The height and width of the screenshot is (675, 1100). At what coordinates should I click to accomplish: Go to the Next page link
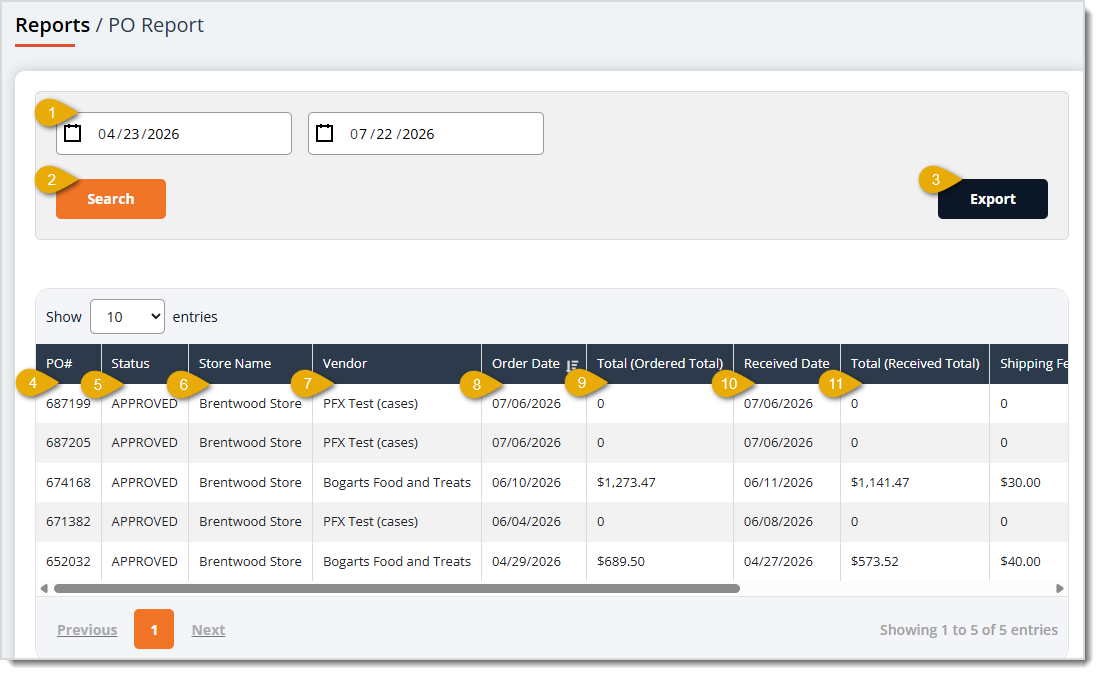point(208,630)
